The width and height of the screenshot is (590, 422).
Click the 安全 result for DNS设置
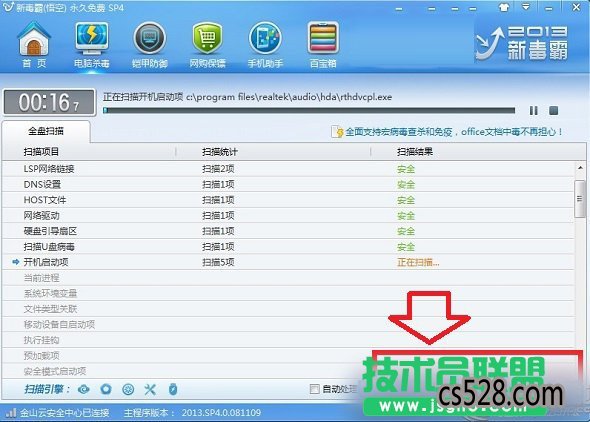click(x=406, y=184)
